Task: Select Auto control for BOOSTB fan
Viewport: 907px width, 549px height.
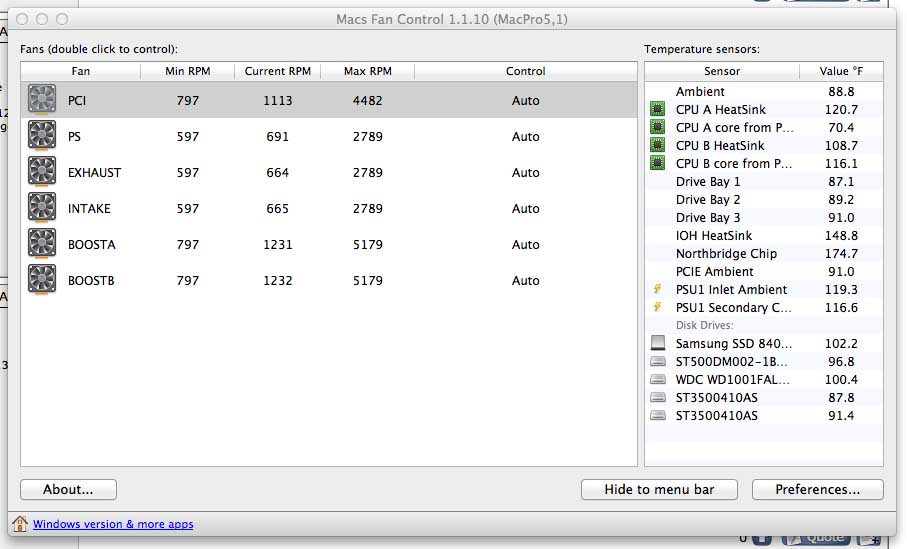Action: coord(525,280)
